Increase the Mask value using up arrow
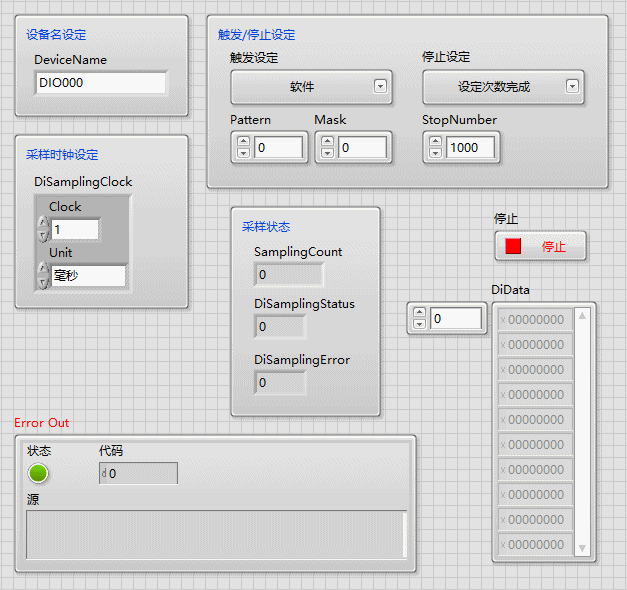The height and width of the screenshot is (590, 627). [327, 142]
